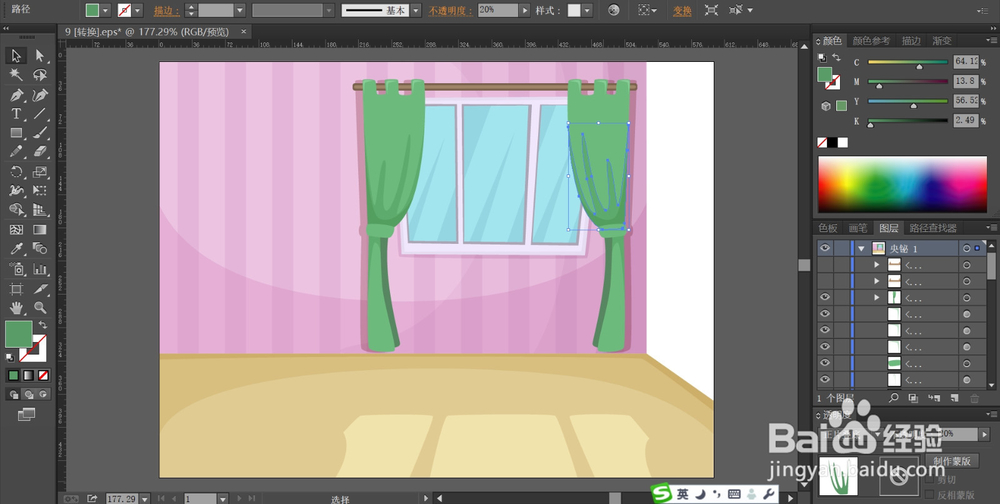Select the Paintbrush tool
The image size is (1000, 504).
(x=40, y=133)
